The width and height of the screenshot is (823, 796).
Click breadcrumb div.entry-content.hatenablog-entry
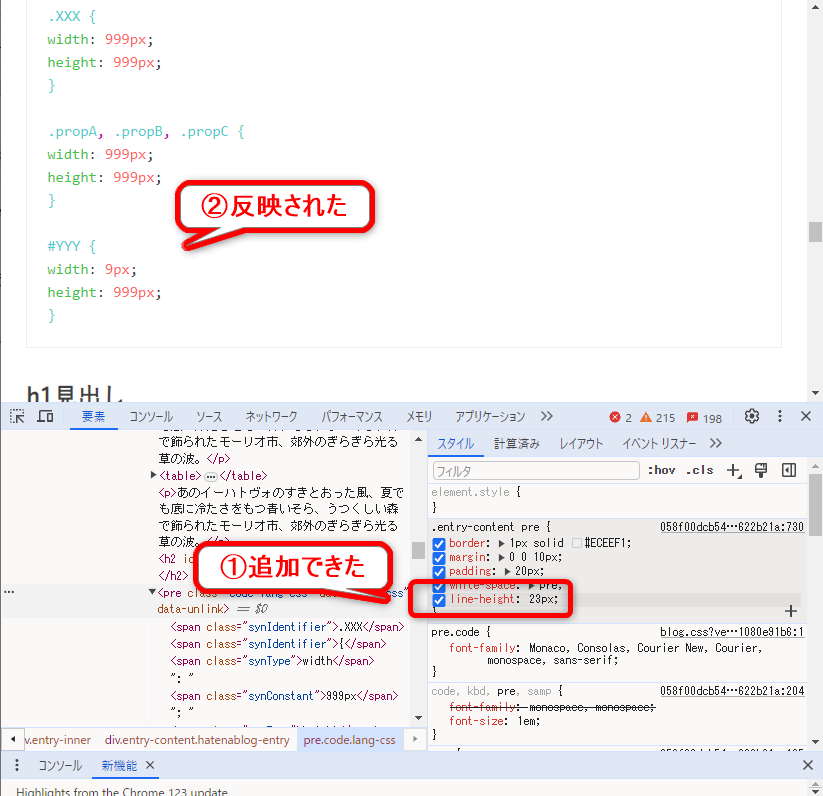coord(197,740)
